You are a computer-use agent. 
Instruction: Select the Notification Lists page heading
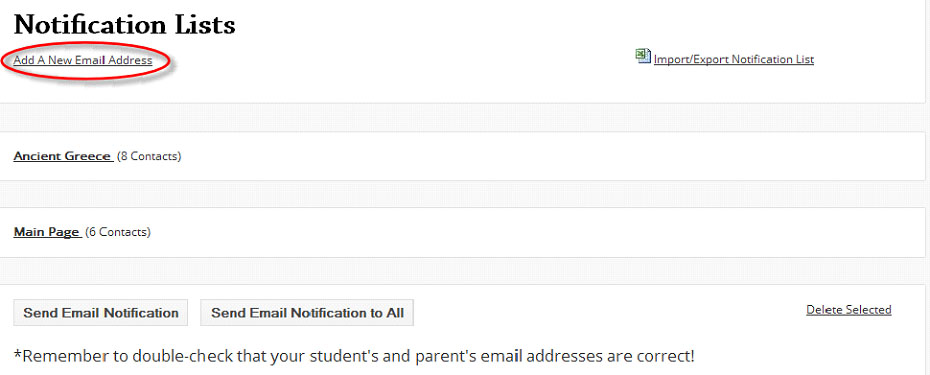pyautogui.click(x=125, y=25)
